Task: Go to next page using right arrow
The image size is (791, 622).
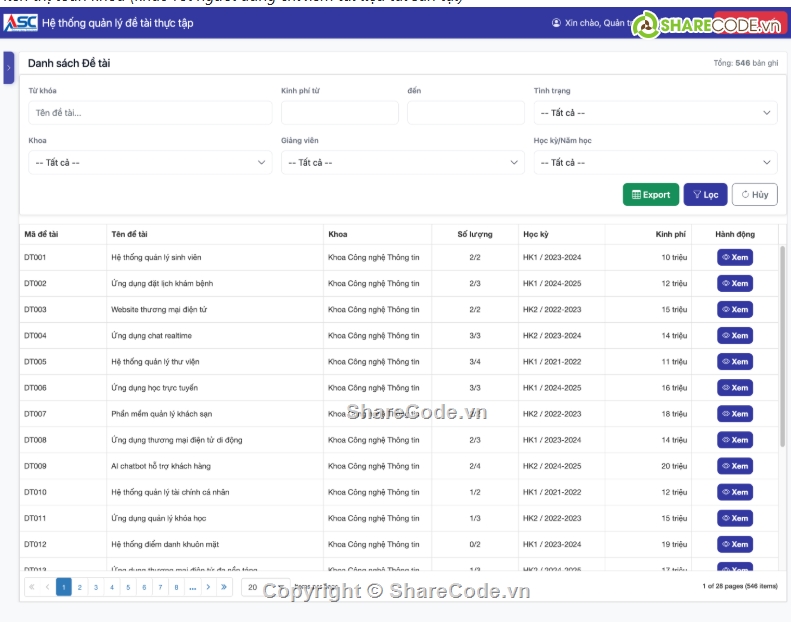Action: (208, 588)
